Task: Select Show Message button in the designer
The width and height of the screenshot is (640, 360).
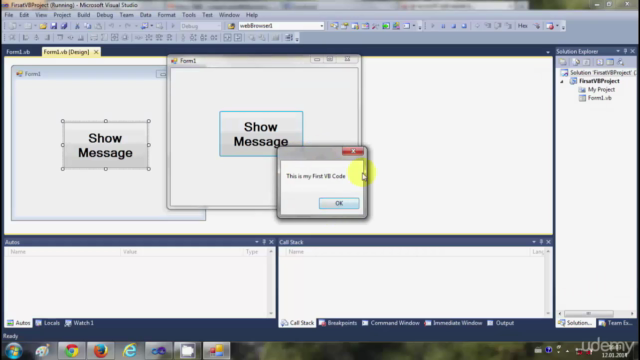Action: 106,145
